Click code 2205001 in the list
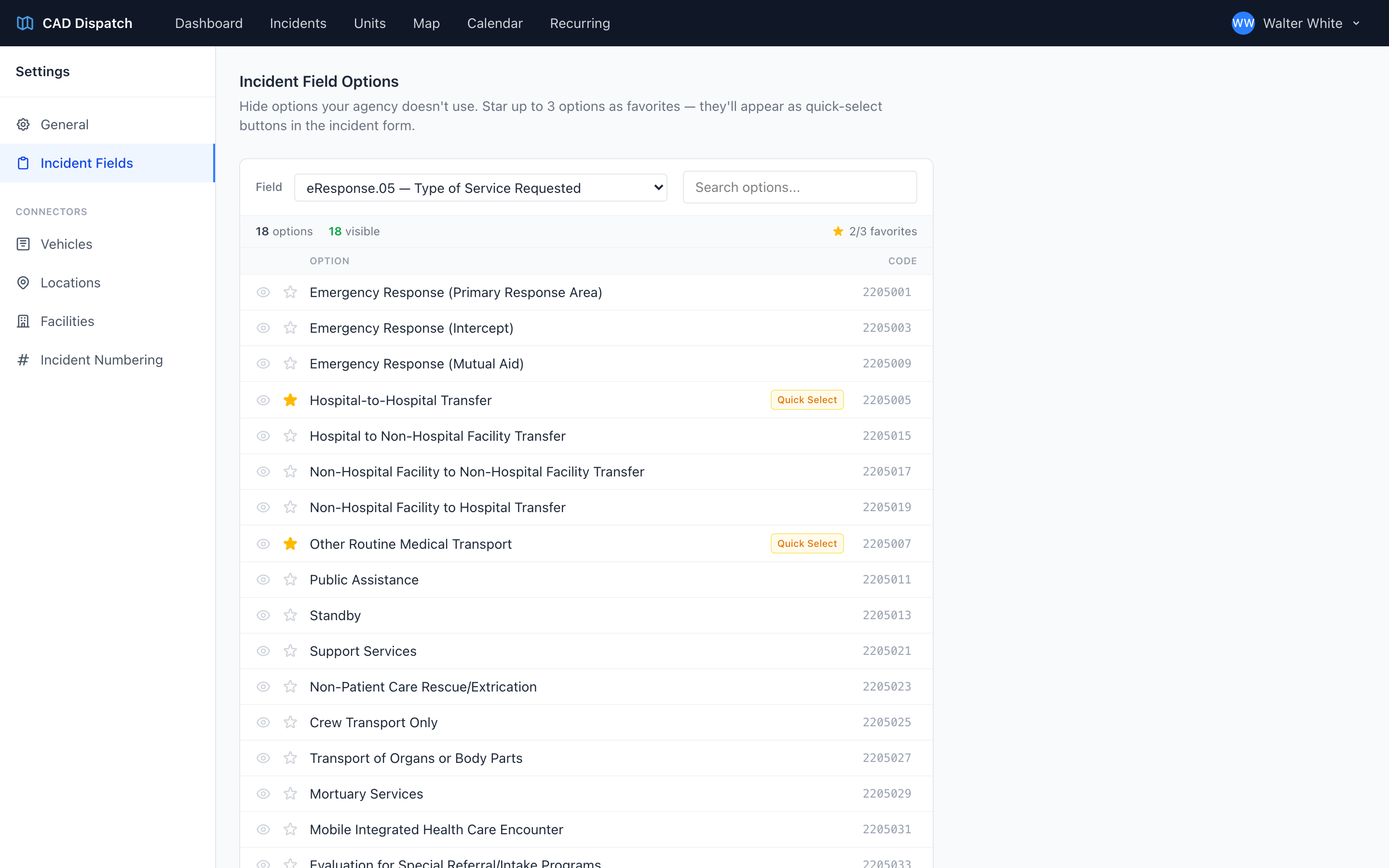1389x868 pixels. click(x=887, y=292)
